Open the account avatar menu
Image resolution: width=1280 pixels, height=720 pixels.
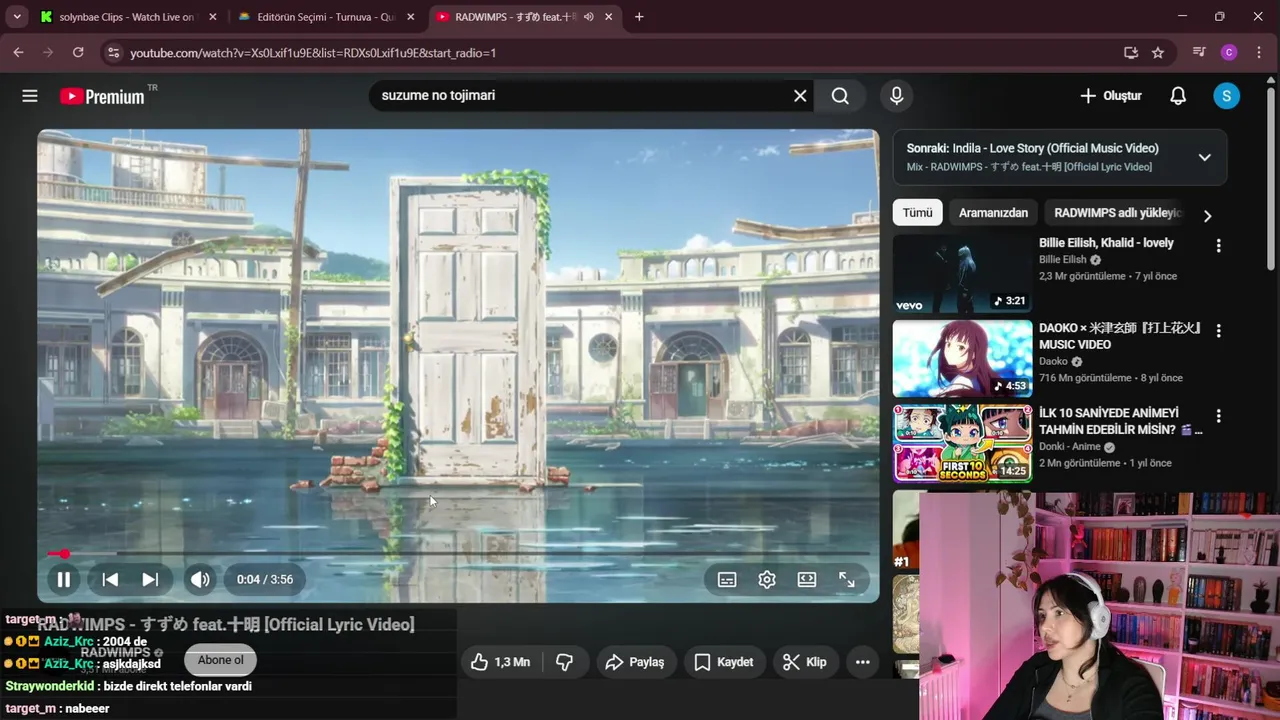[x=1227, y=96]
